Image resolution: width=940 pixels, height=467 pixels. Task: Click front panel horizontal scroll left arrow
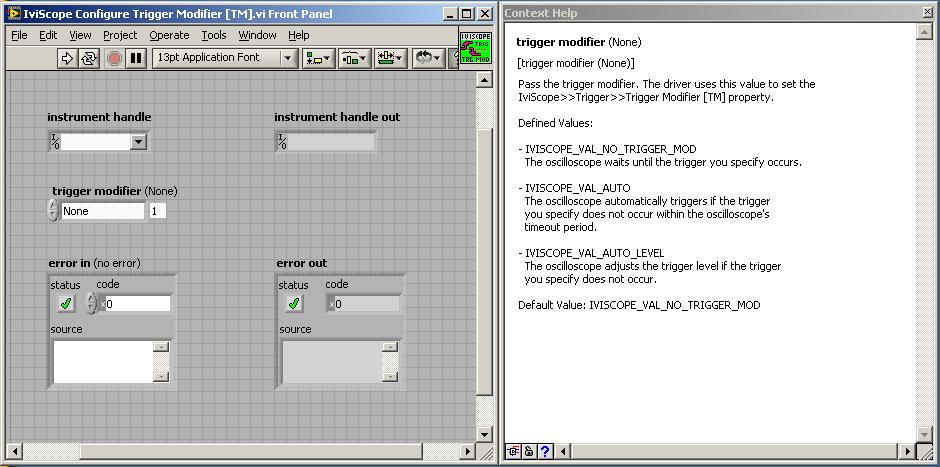(x=14, y=451)
